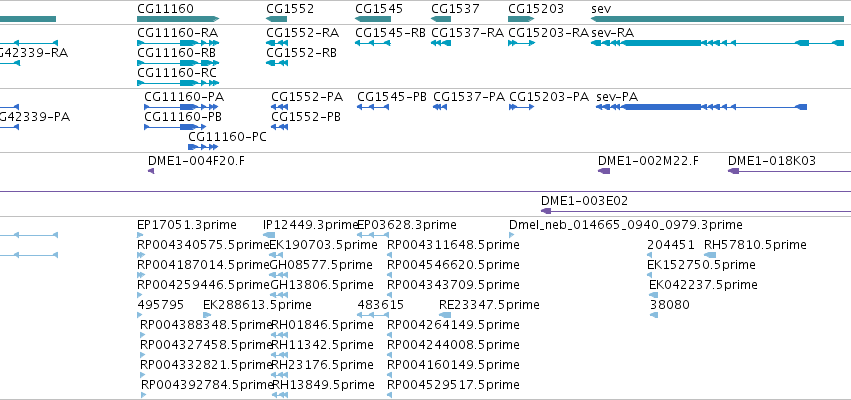851x400 pixels.
Task: Click the GH13806.5prime label
Action: tap(322, 285)
